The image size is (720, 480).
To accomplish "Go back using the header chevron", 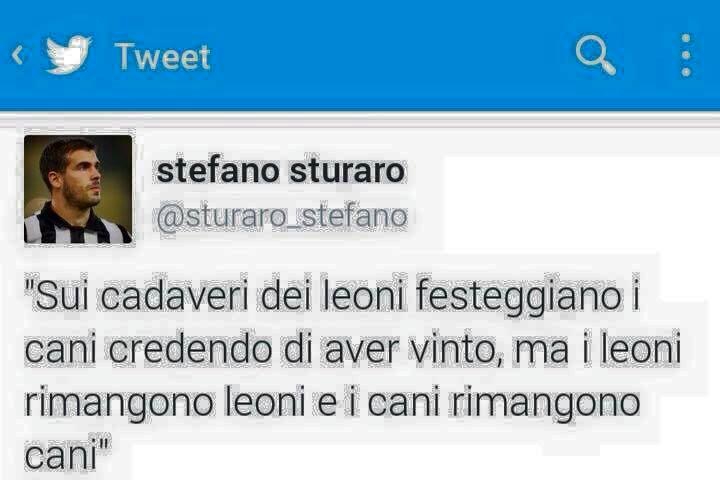I will (17, 55).
